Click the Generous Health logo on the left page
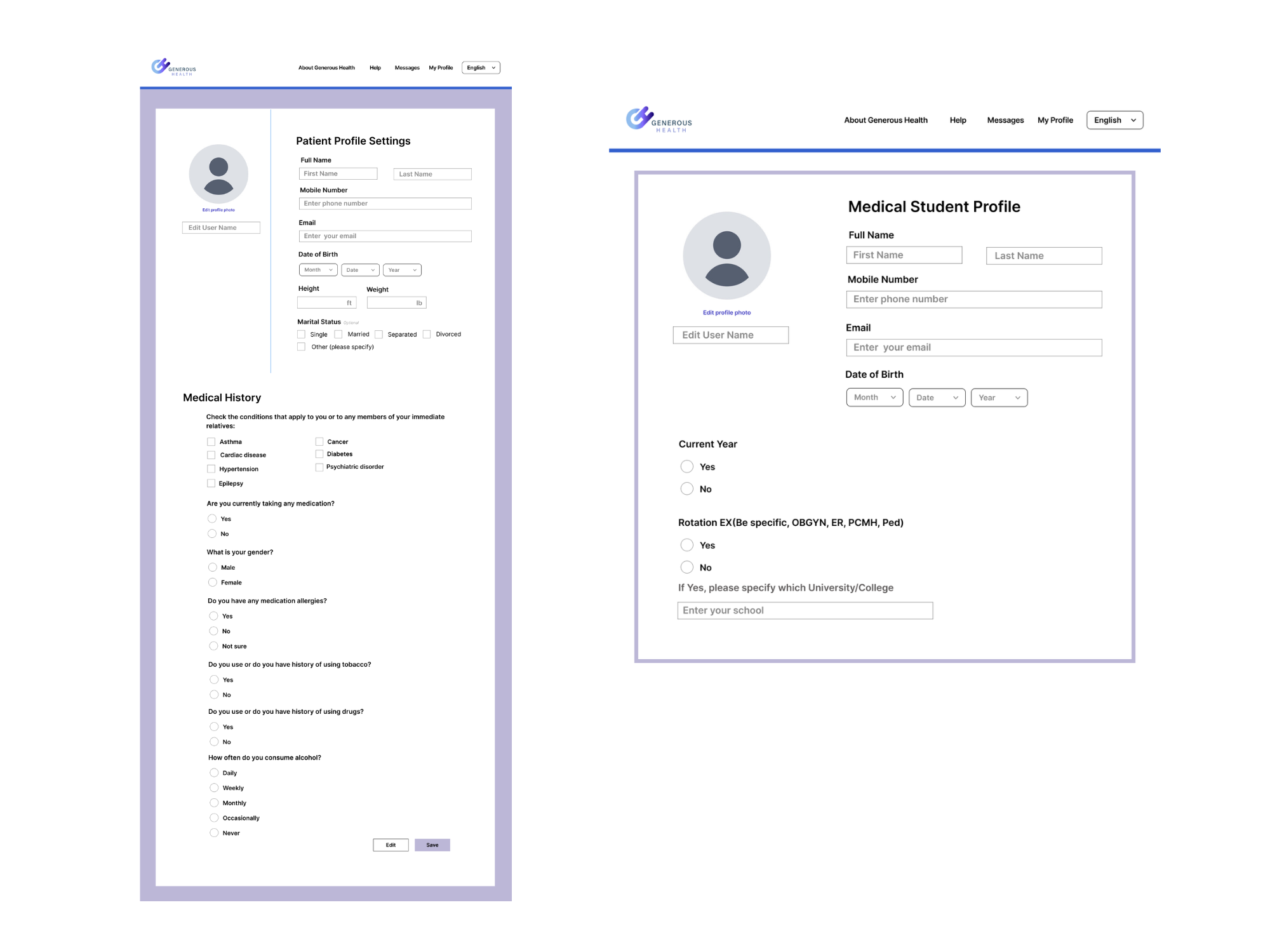 (173, 67)
